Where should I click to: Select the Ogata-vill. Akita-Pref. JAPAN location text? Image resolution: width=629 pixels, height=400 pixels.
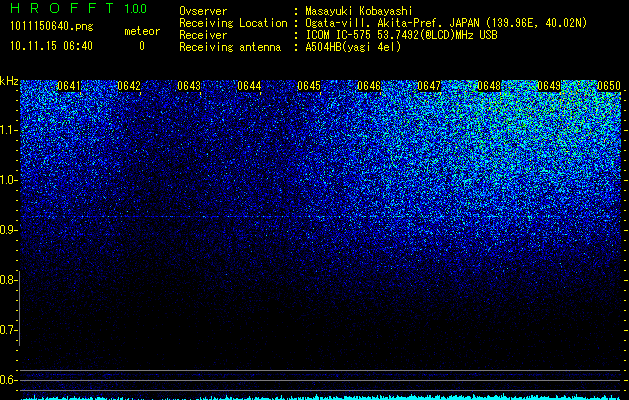tap(446, 24)
